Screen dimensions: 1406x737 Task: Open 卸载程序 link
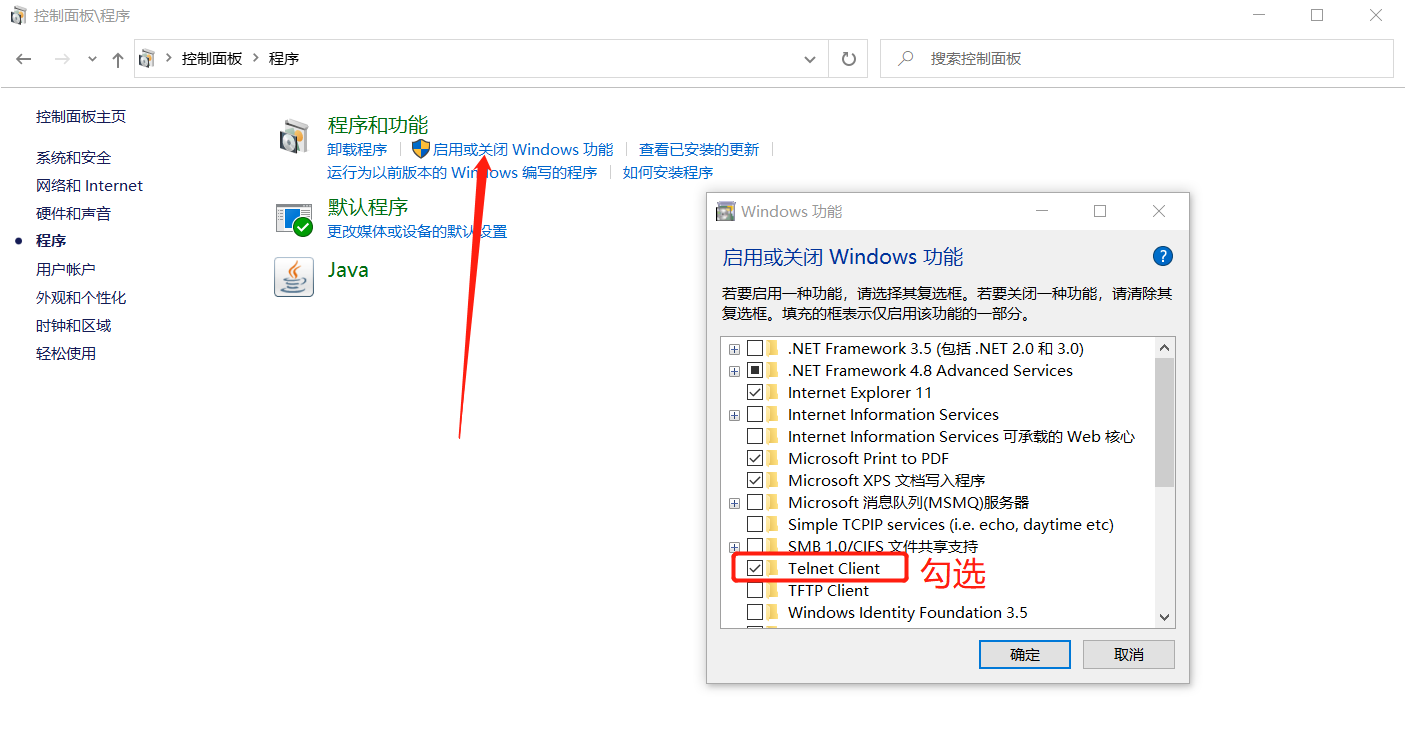(x=358, y=148)
